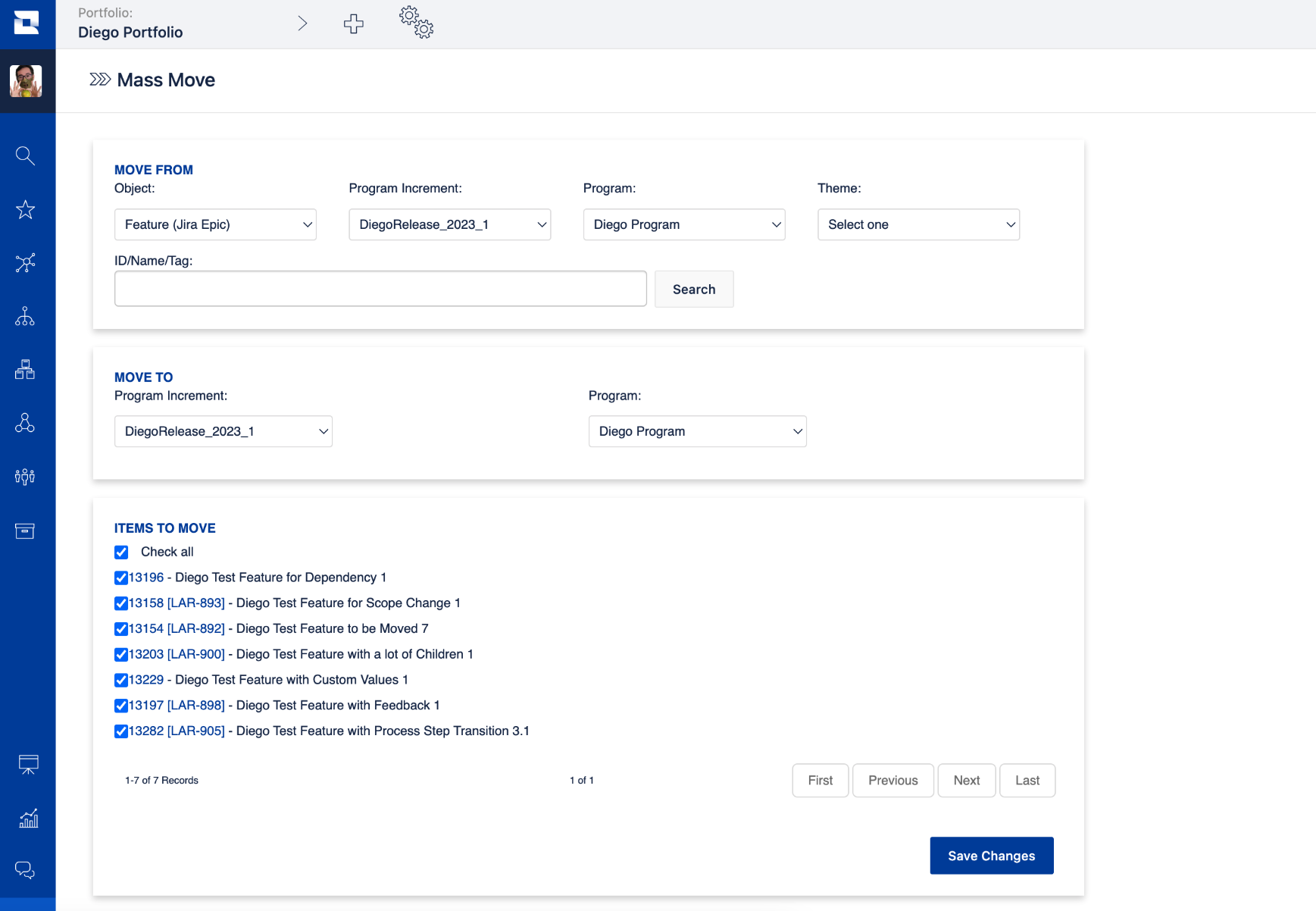Open the network nodes sidebar icon

tap(25, 263)
